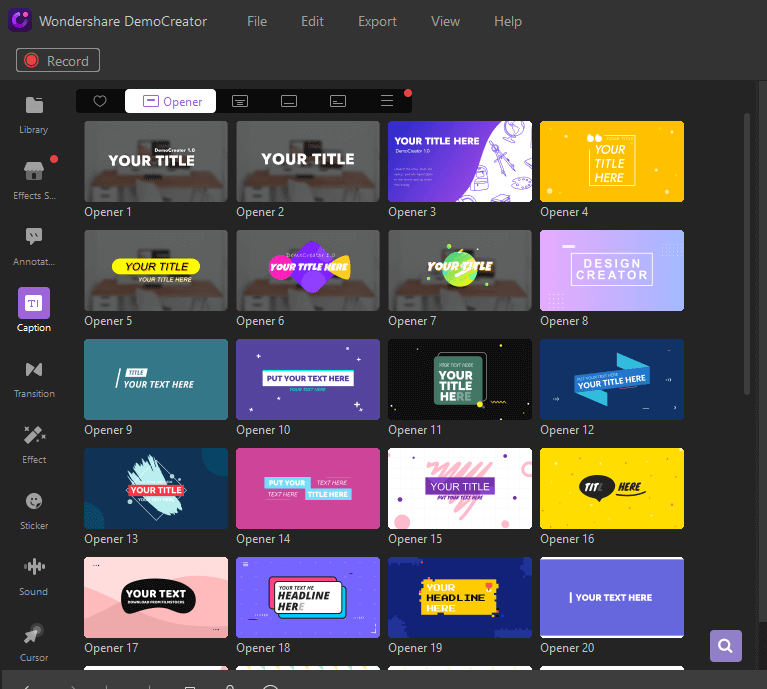Screen dimensions: 767x689
Task: Click the purple search button
Action: coord(725,646)
